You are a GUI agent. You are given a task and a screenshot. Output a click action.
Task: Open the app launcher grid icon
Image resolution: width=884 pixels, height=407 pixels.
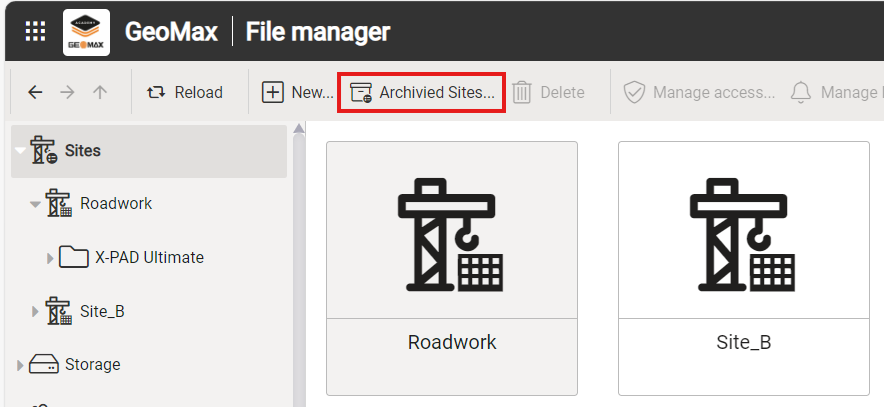click(35, 32)
